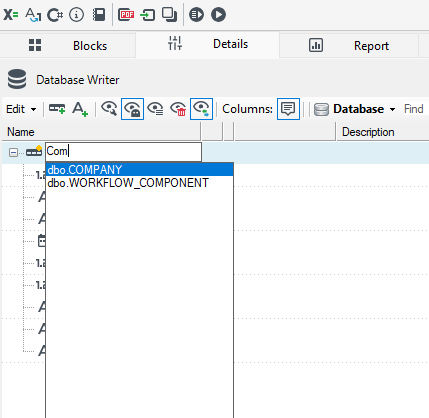Click the add text field icon
429x418 pixels.
click(x=80, y=109)
